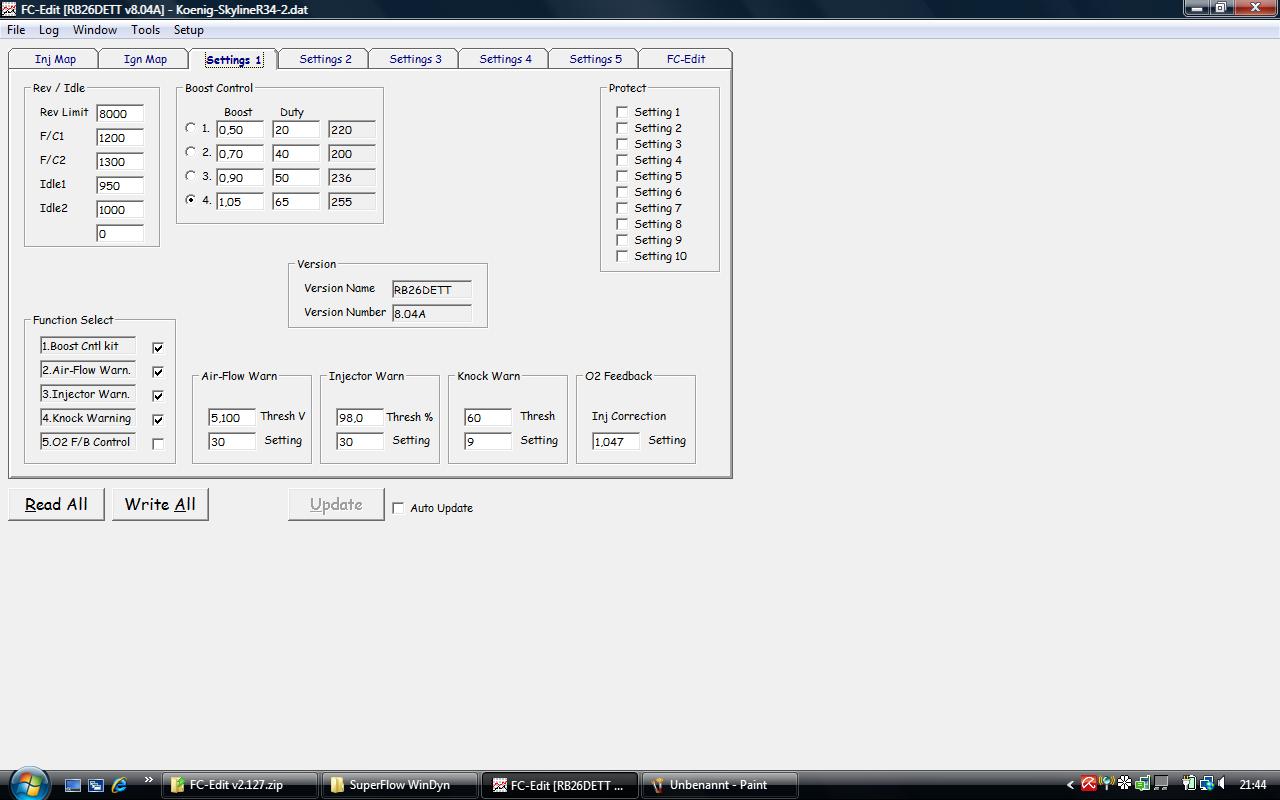Enable the 5.O2 F/B Control checkbox
This screenshot has width=1280, height=800.
pyautogui.click(x=158, y=443)
